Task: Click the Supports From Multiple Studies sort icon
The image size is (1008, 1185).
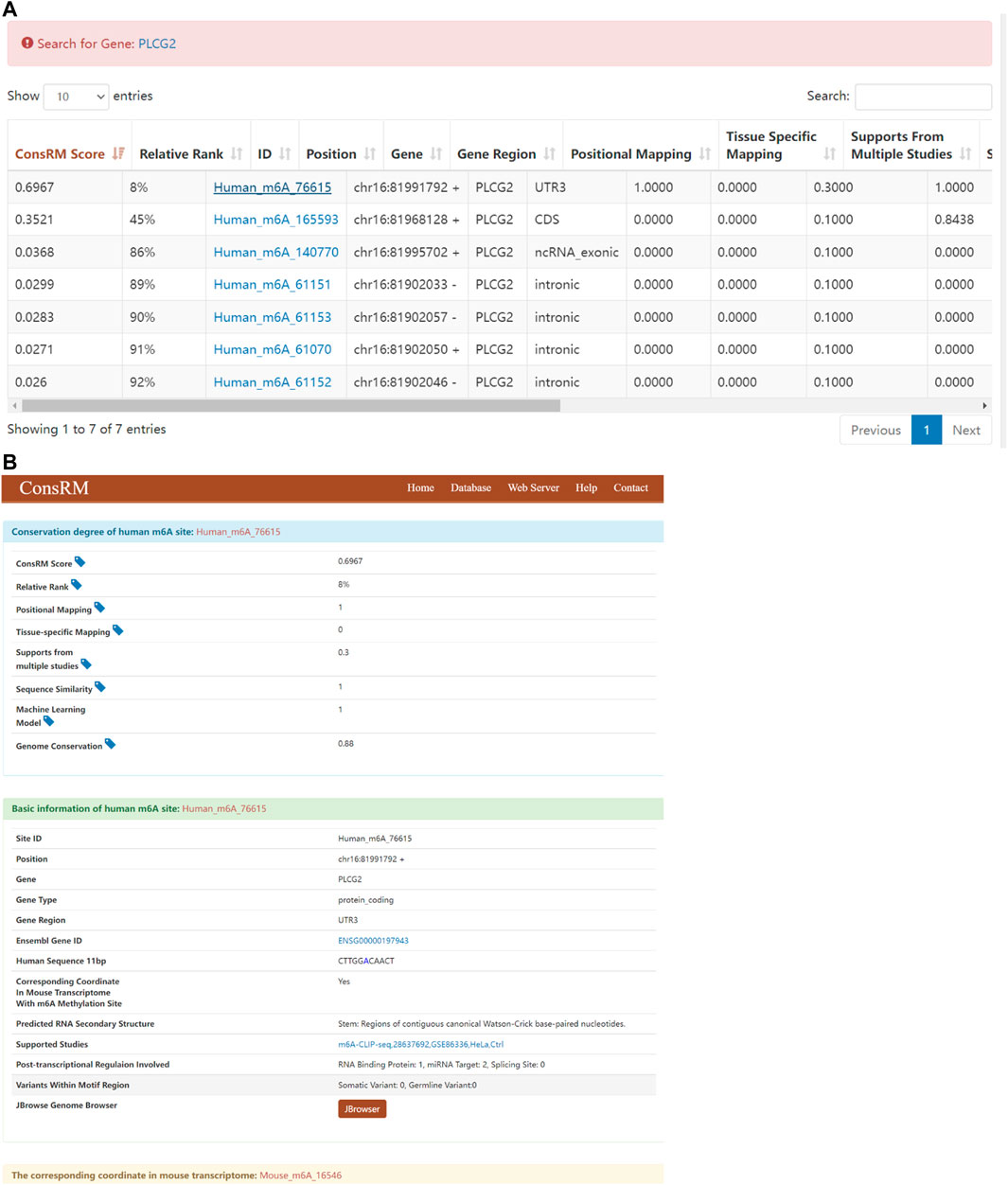Action: [x=965, y=153]
